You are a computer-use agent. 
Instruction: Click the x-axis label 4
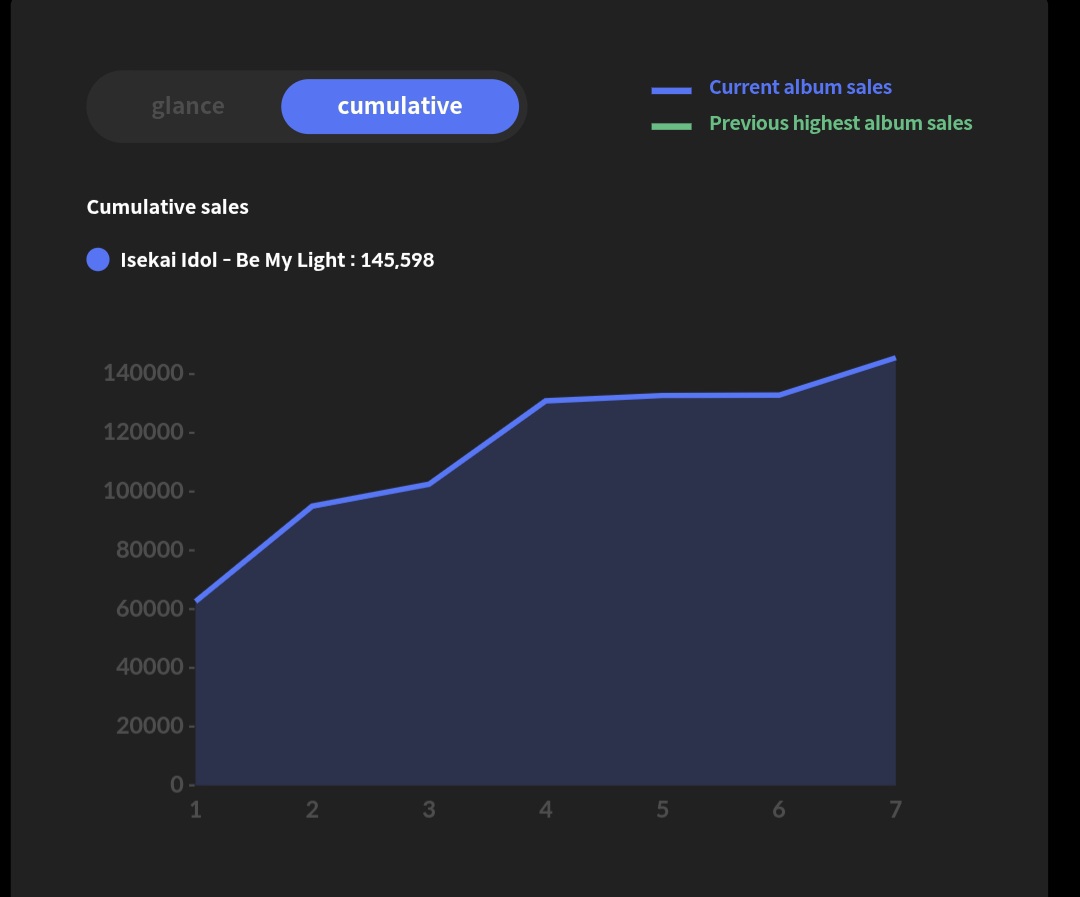click(x=545, y=809)
